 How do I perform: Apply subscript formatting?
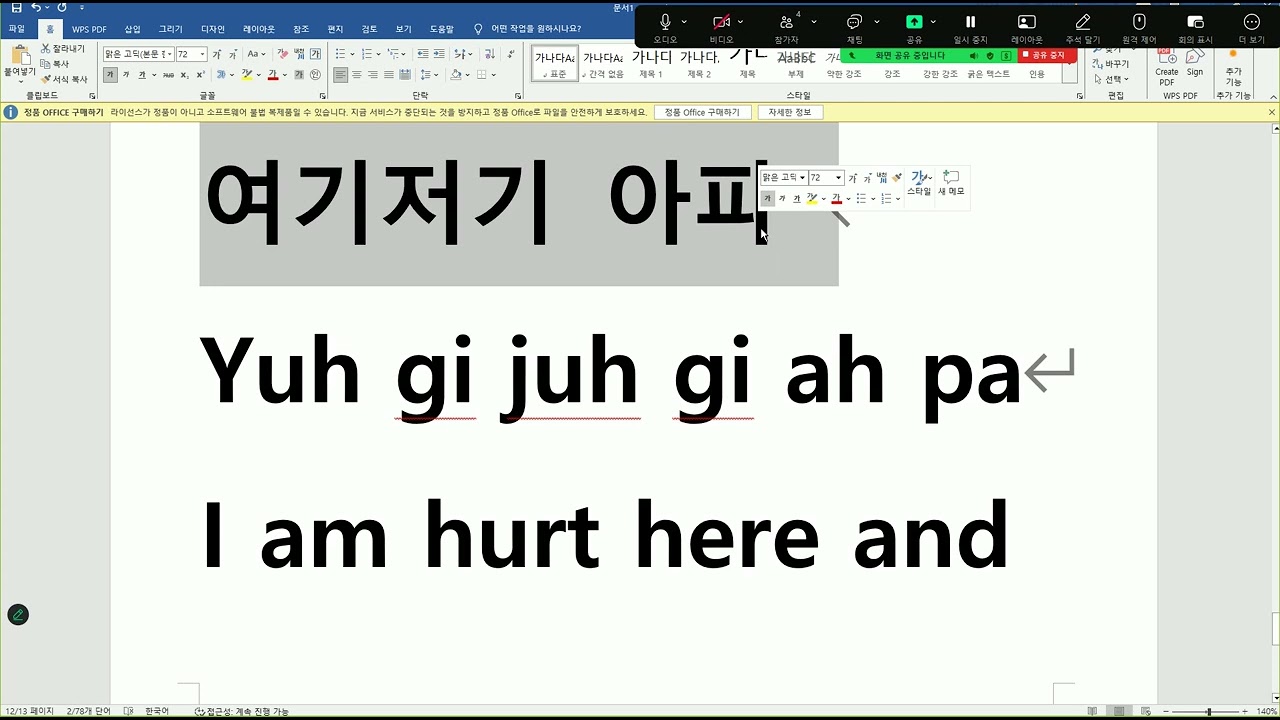coord(184,75)
